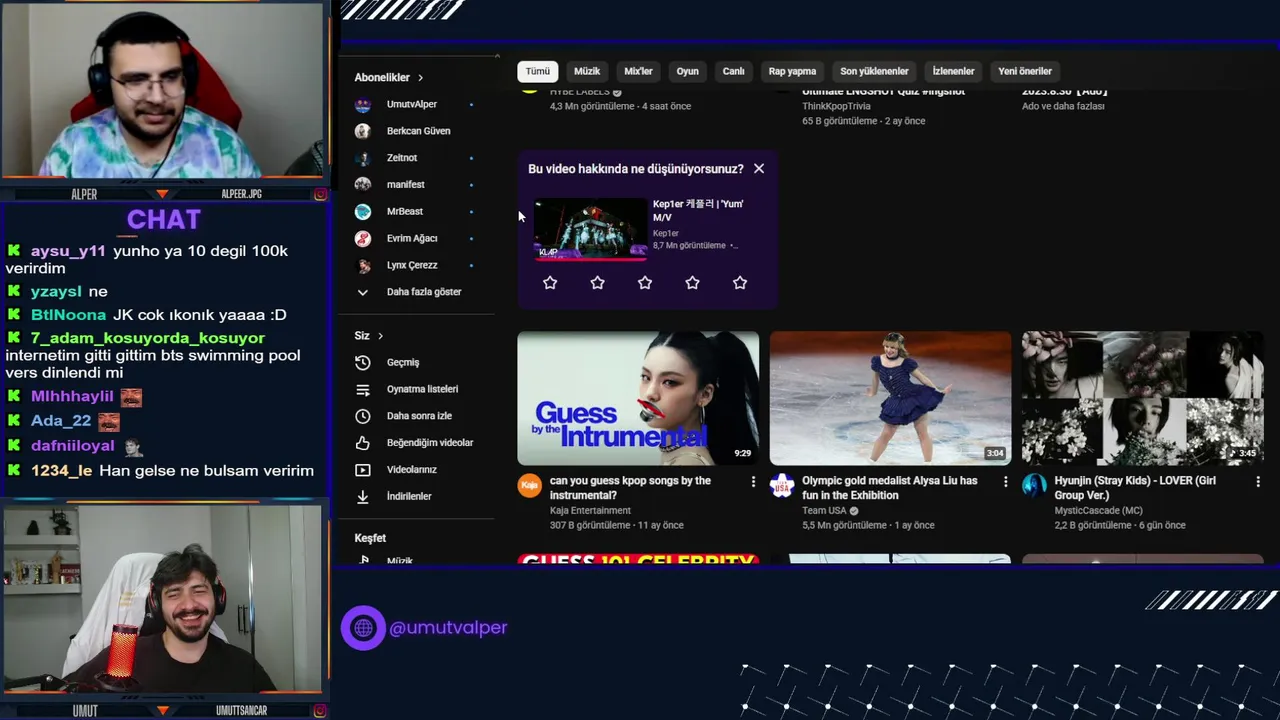Image resolution: width=1280 pixels, height=720 pixels.
Task: Click Berkcan Güven channel avatar
Action: [363, 131]
